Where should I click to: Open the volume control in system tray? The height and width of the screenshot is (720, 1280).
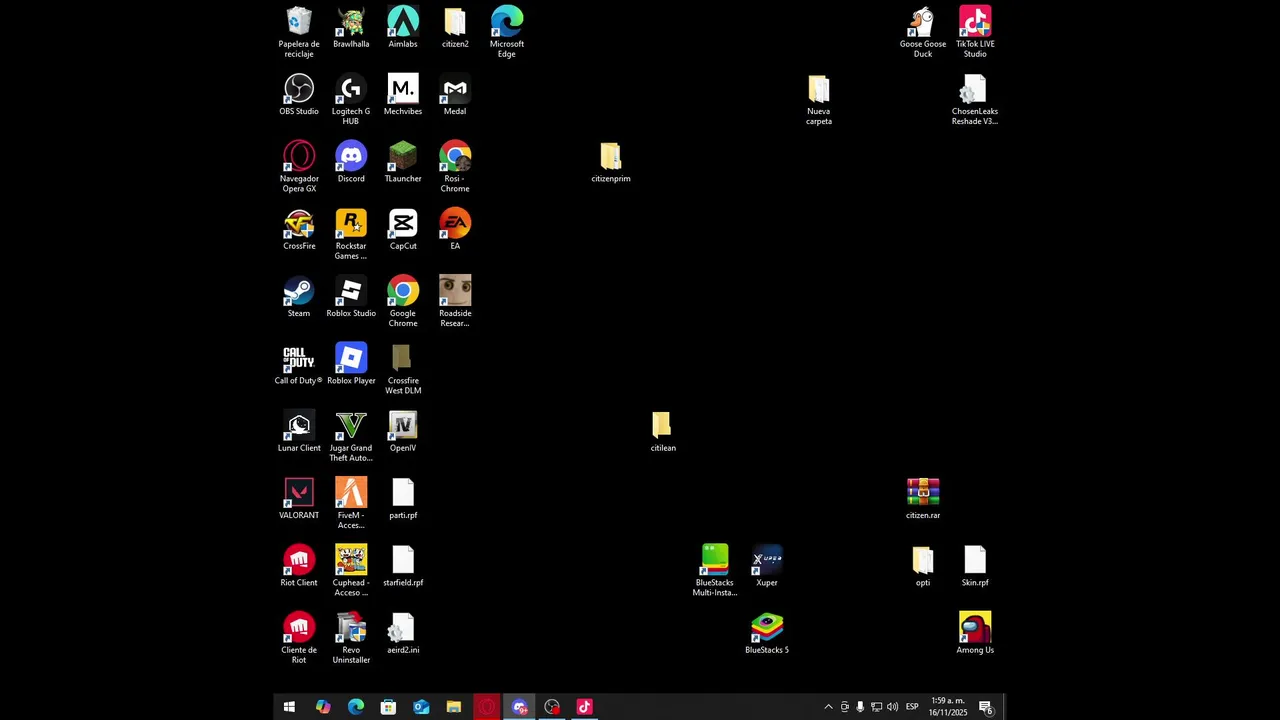click(892, 707)
